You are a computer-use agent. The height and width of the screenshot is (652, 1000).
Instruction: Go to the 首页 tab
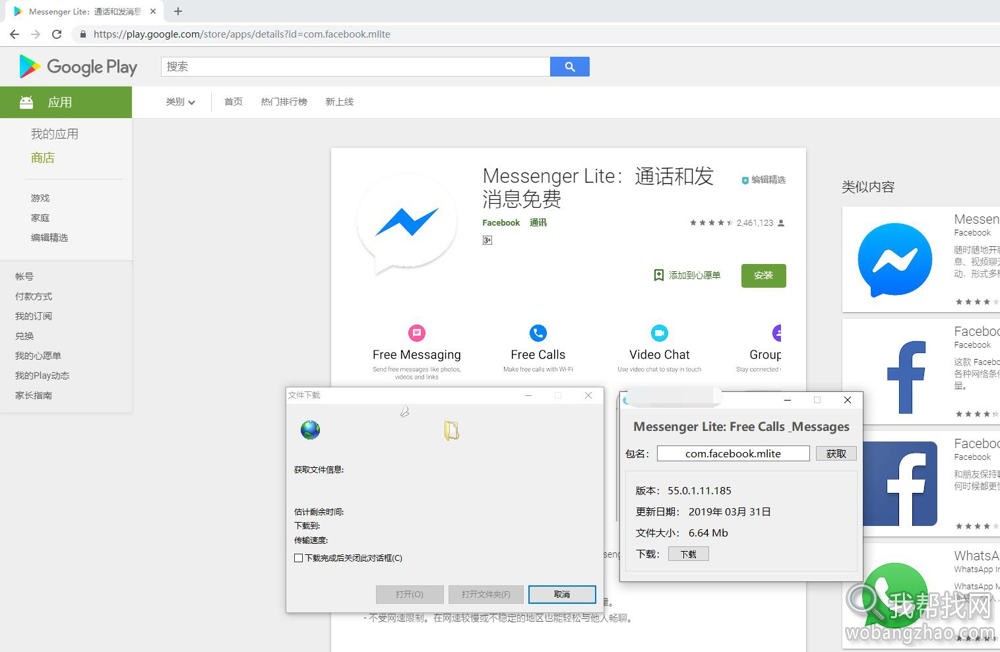coord(233,102)
